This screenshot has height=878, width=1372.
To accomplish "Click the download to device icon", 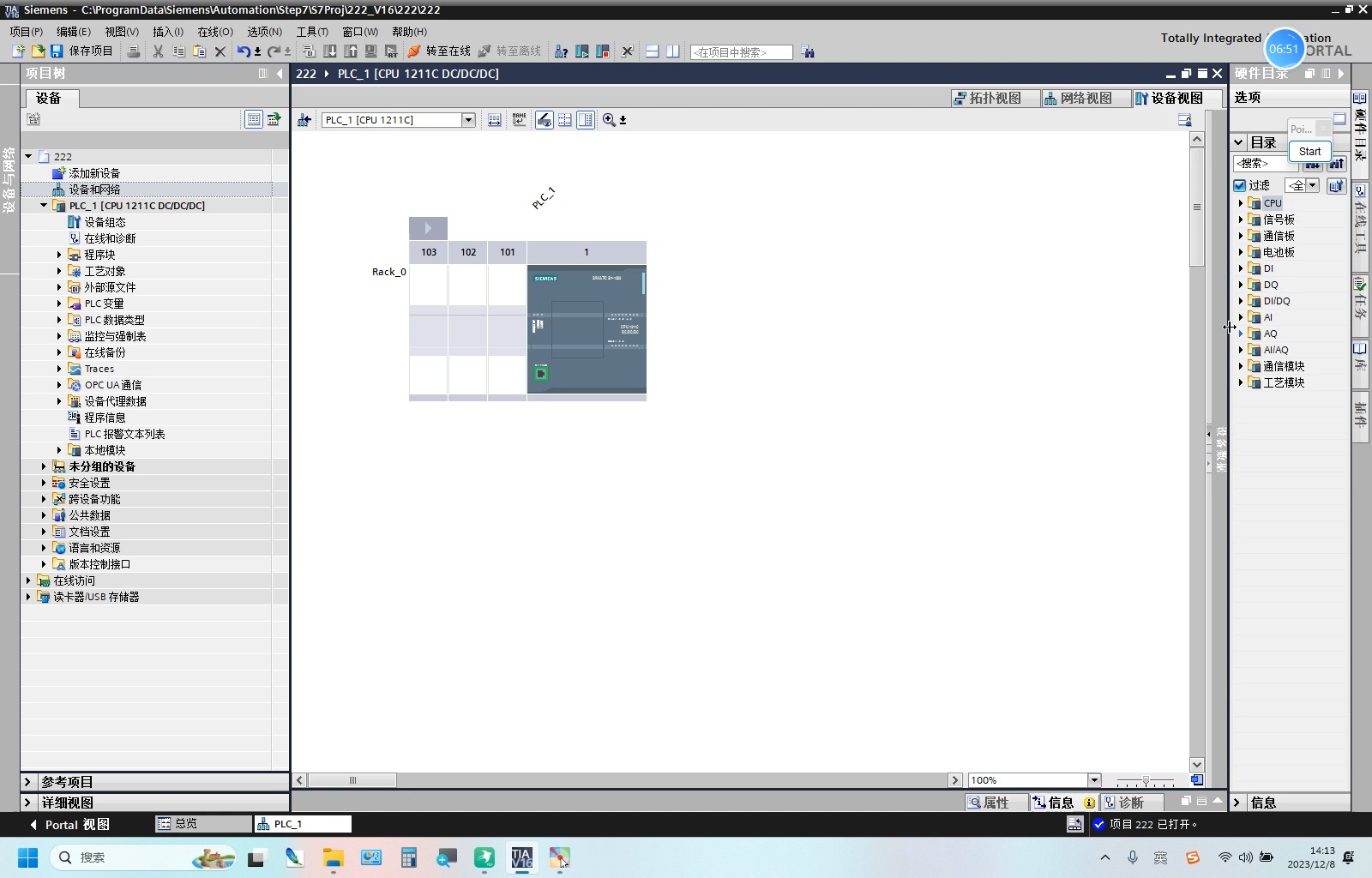I will point(330,51).
